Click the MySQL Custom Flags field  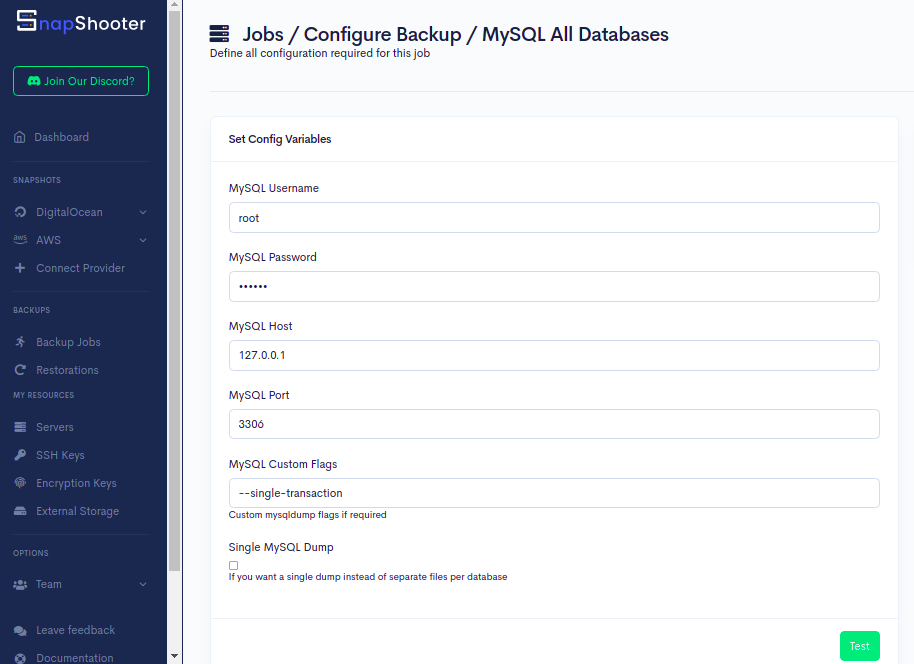coord(554,493)
